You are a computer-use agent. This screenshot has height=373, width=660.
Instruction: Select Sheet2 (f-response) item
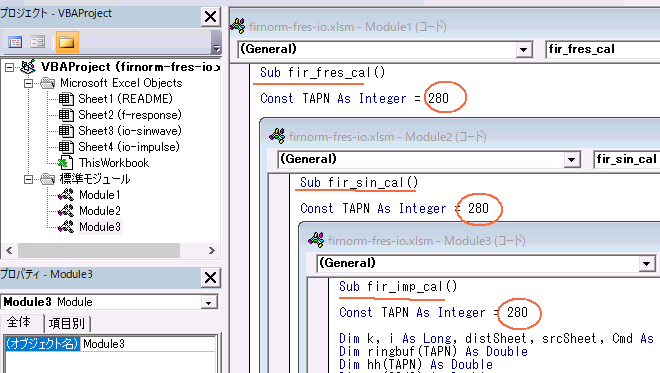click(130, 115)
